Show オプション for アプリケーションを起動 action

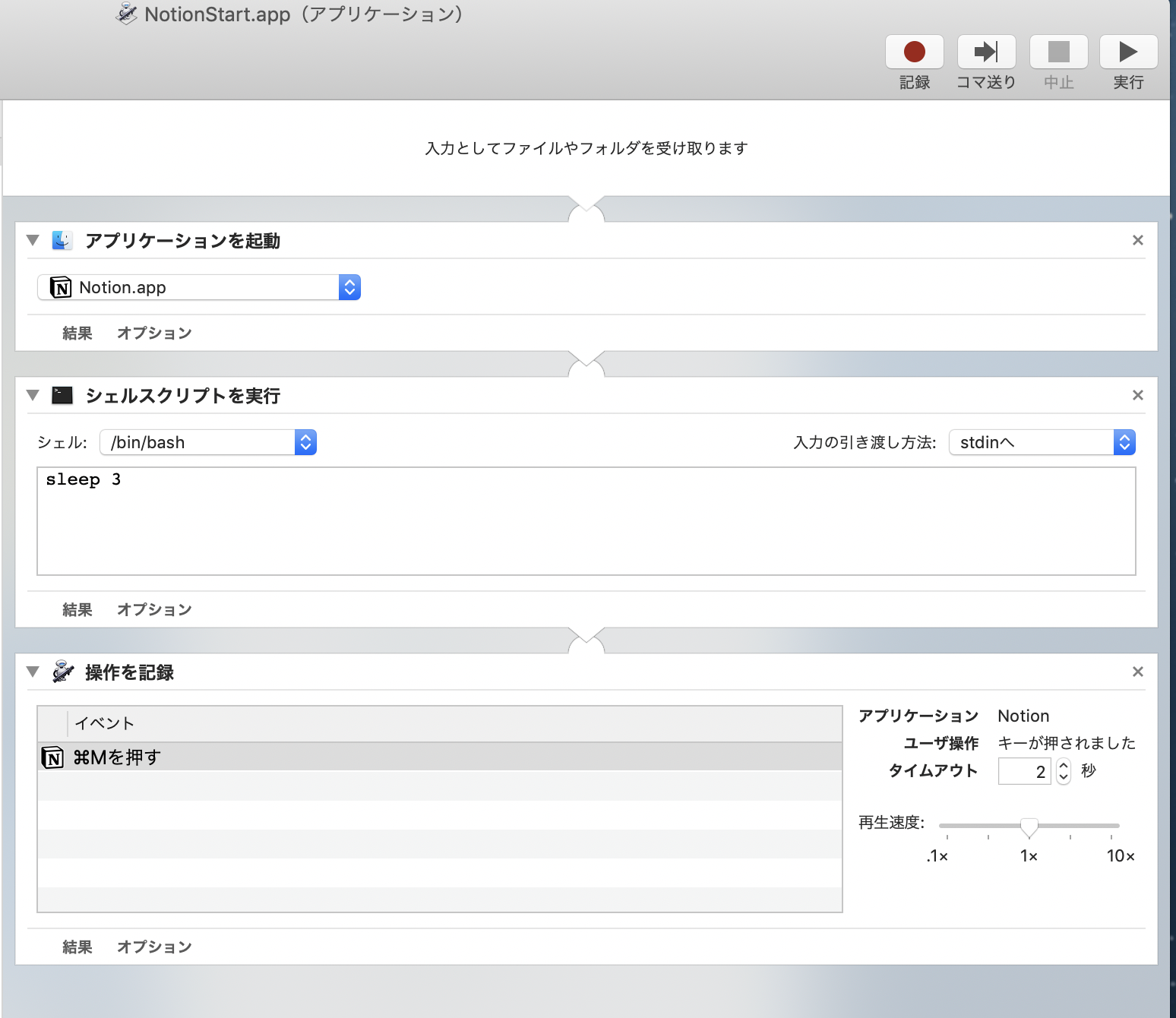click(154, 333)
